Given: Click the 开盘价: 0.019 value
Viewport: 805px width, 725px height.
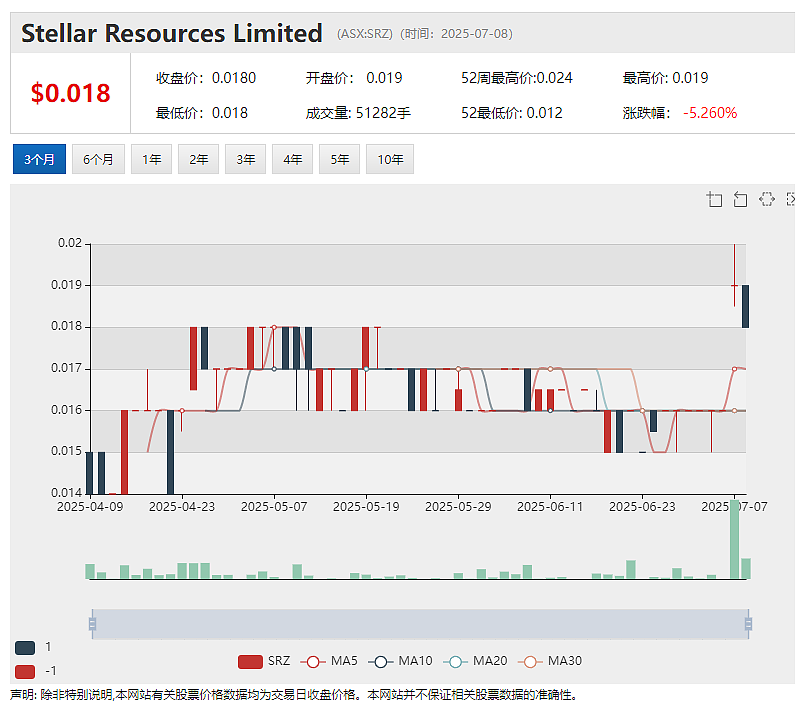Looking at the screenshot, I should coord(354,78).
